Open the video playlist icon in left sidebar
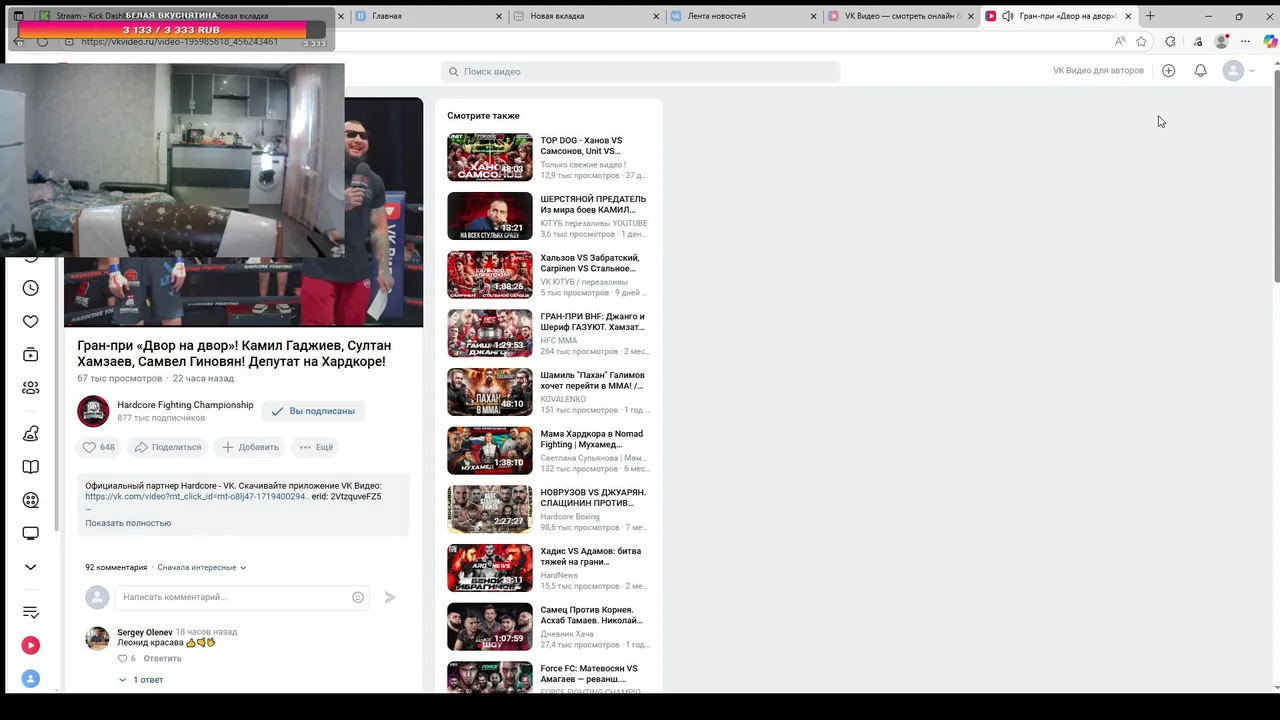1280x720 pixels. point(31,355)
